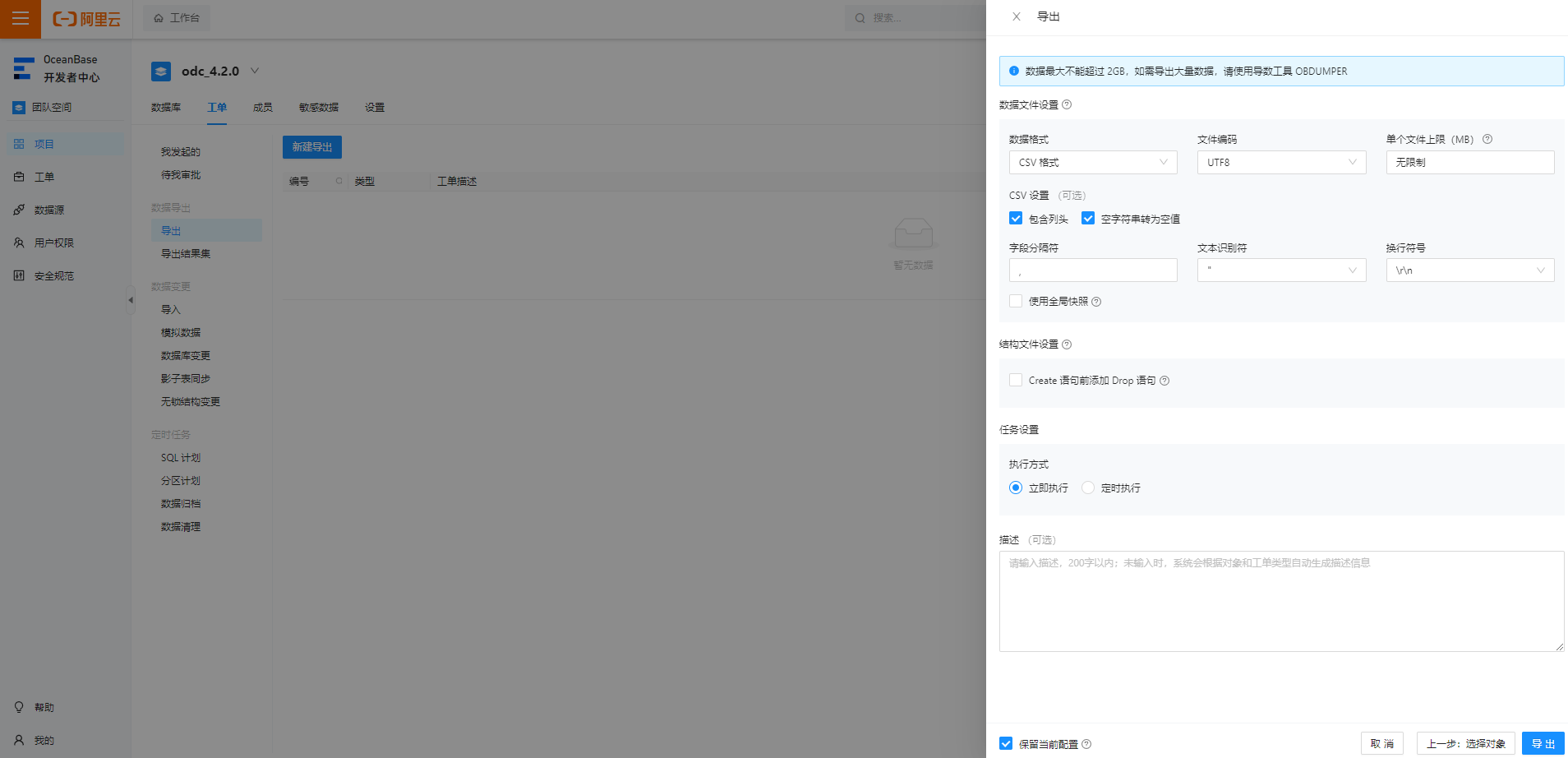Click the 工单 briefcase icon in the sidebar
This screenshot has height=758, width=1568.
click(19, 177)
